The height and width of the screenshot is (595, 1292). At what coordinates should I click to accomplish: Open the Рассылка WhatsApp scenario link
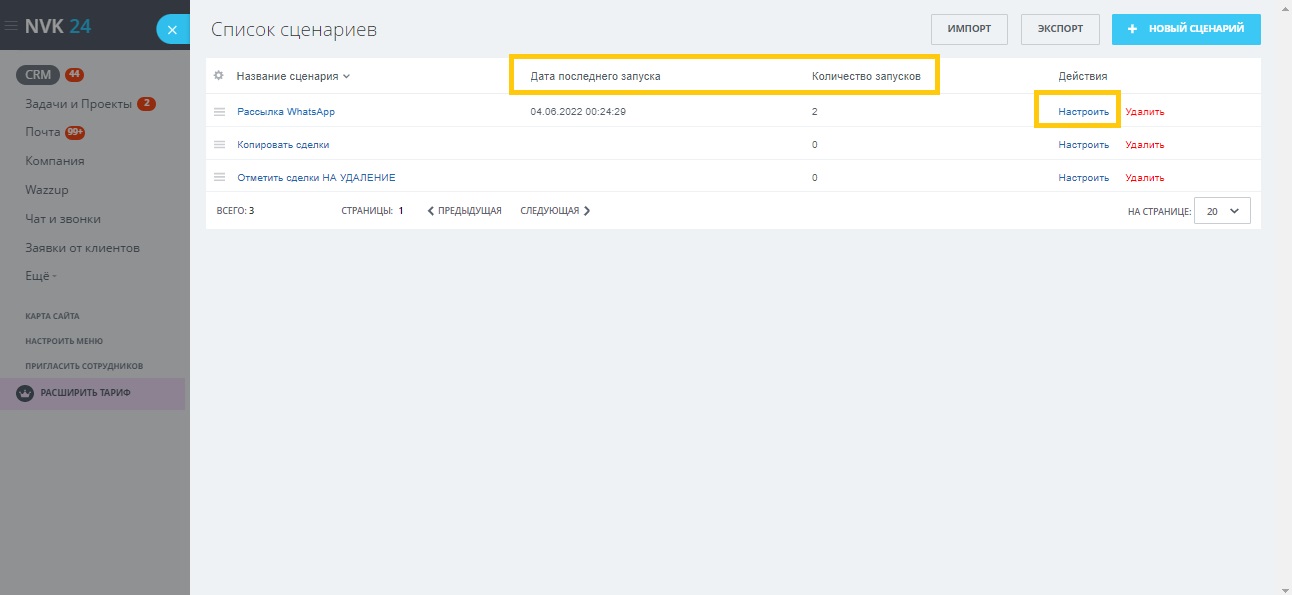coord(286,112)
